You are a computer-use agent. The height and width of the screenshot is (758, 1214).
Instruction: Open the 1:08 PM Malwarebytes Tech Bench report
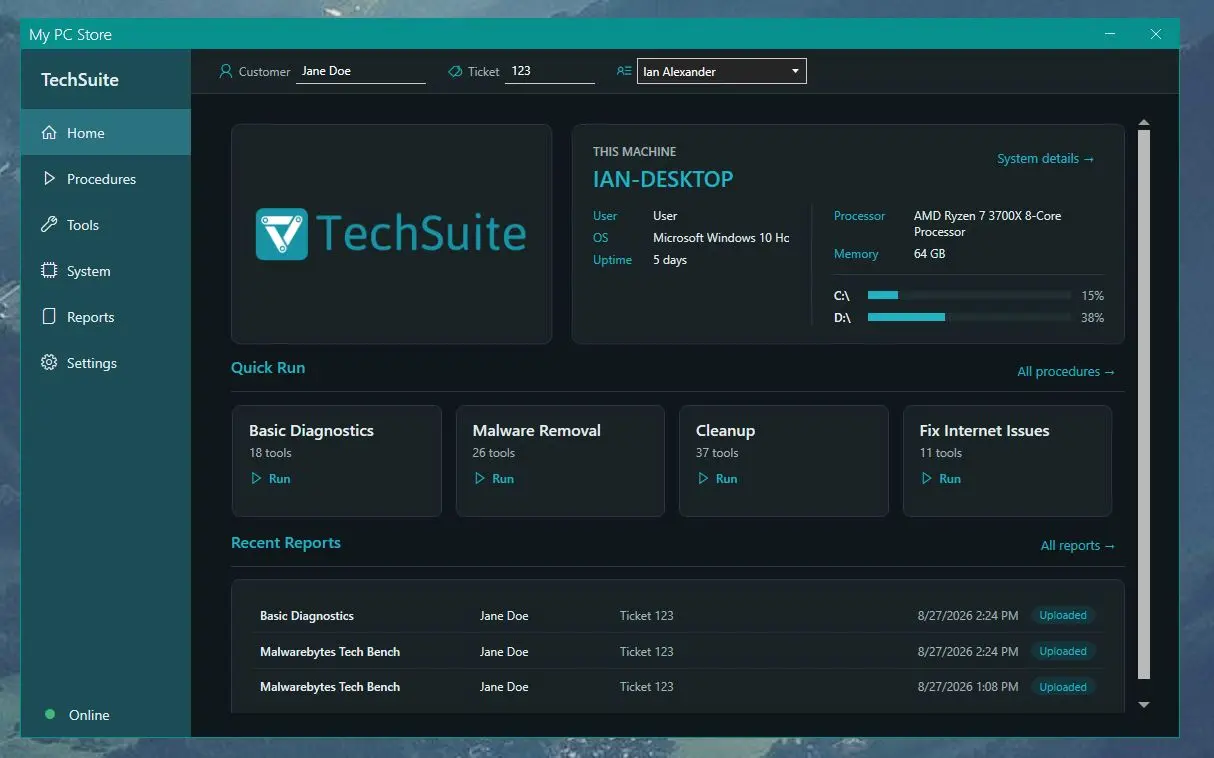click(677, 687)
